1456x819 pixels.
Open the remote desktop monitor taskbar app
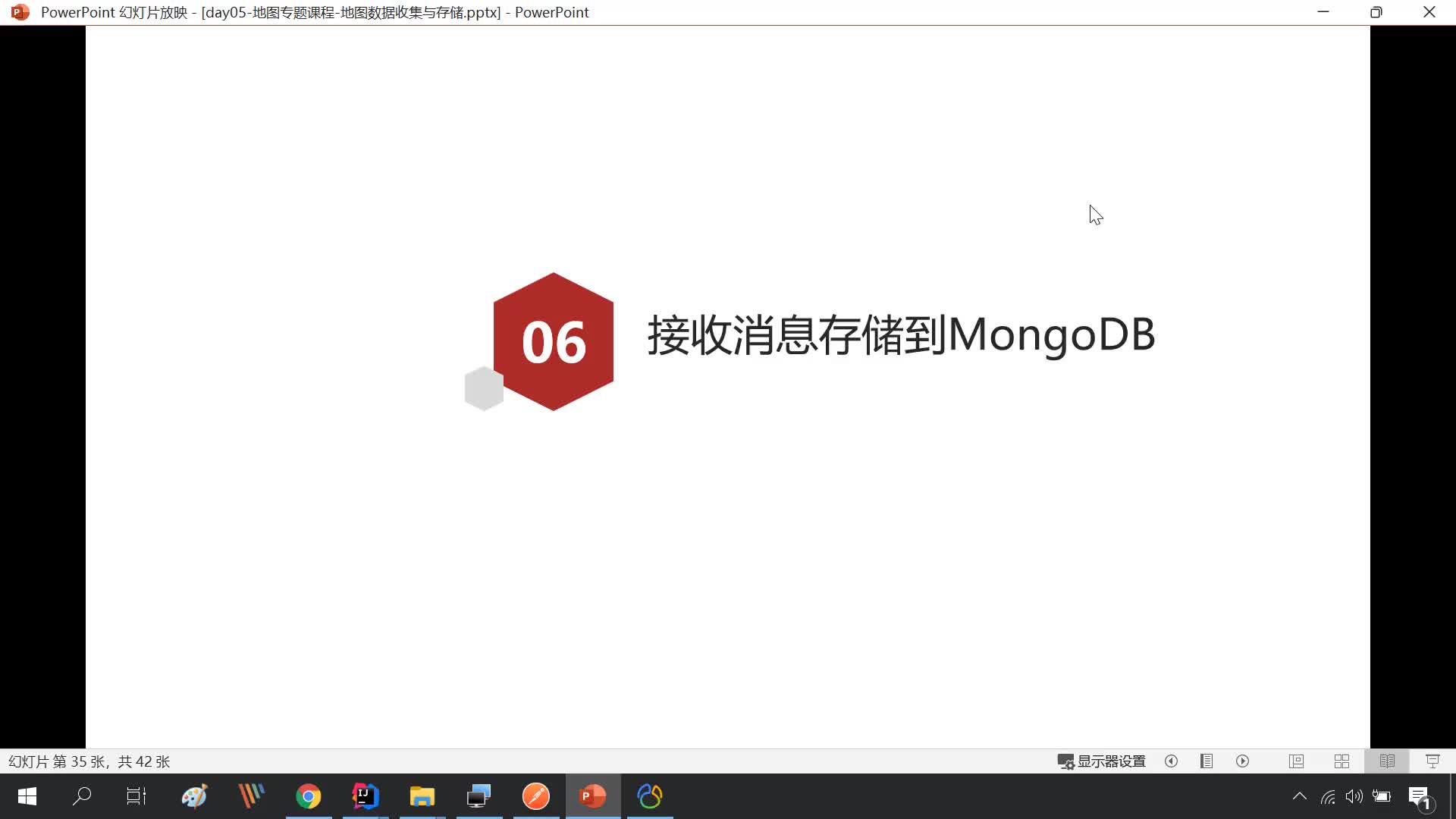(479, 796)
